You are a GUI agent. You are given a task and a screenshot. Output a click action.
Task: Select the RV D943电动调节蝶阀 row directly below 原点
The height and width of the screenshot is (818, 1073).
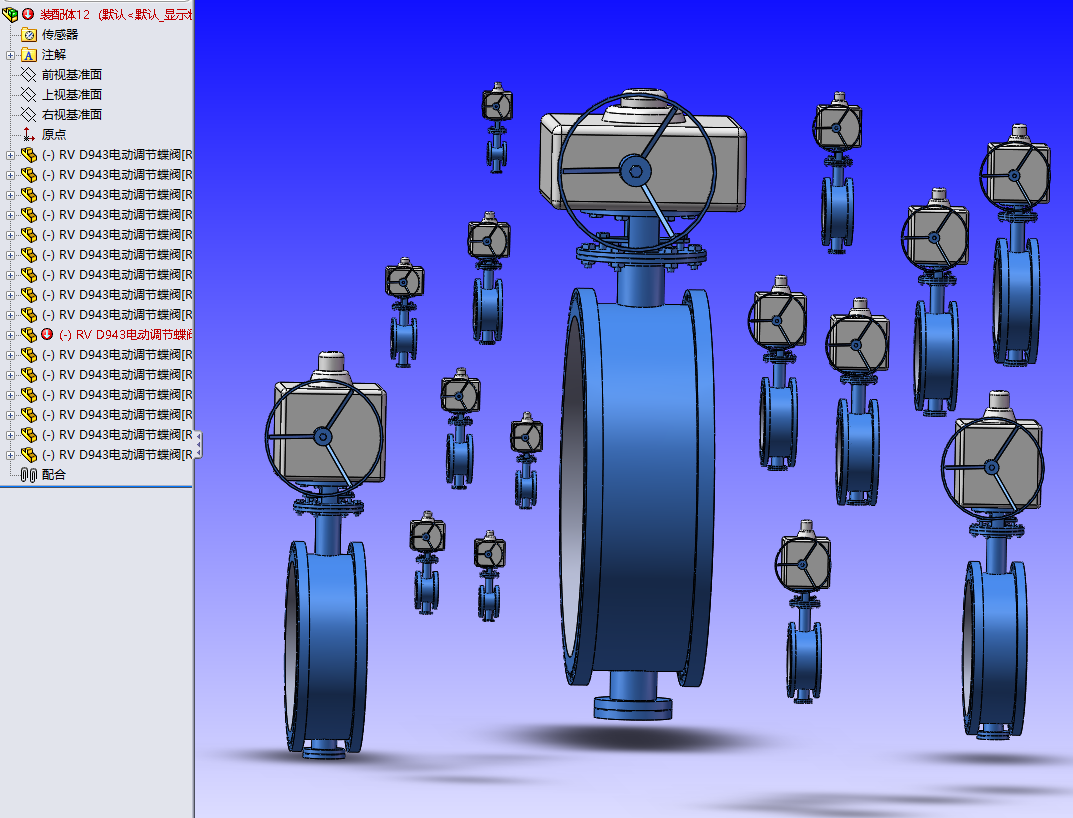pyautogui.click(x=117, y=155)
